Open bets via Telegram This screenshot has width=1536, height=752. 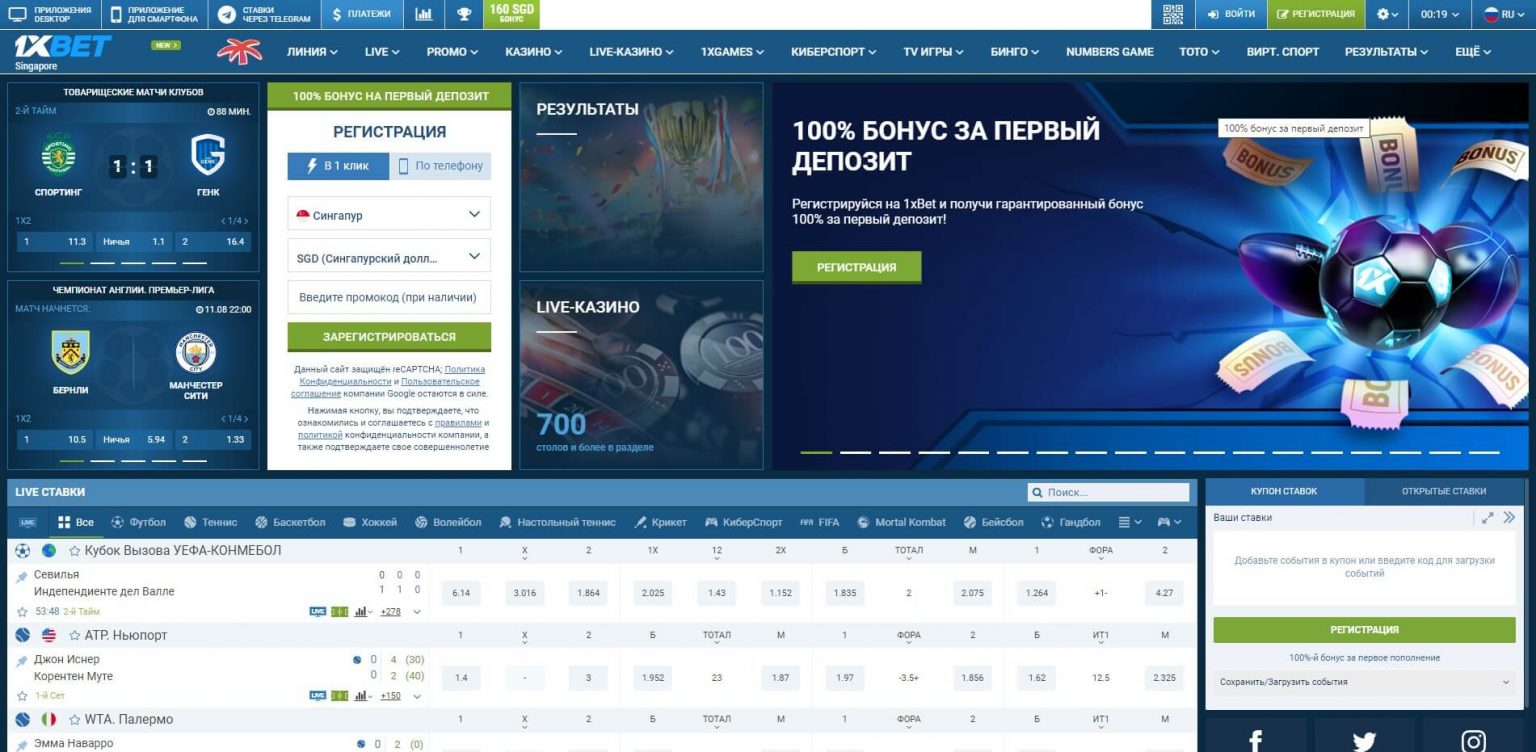click(265, 14)
